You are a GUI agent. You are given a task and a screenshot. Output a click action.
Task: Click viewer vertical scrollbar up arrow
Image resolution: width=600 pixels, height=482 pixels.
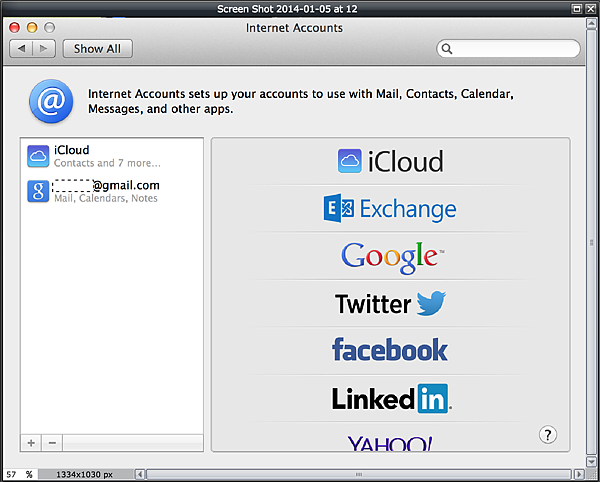[592, 23]
